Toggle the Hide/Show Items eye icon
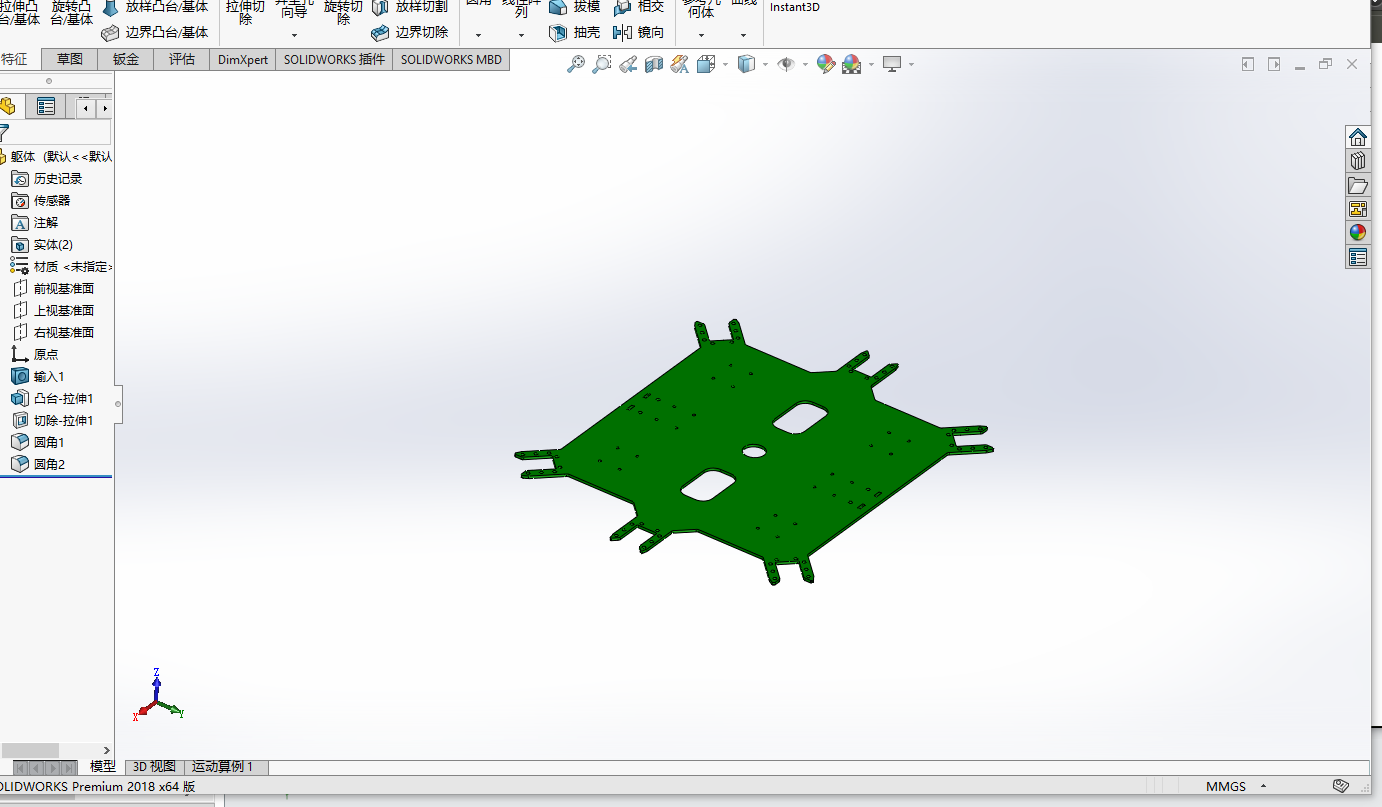Viewport: 1382px width, 807px height. [x=786, y=64]
